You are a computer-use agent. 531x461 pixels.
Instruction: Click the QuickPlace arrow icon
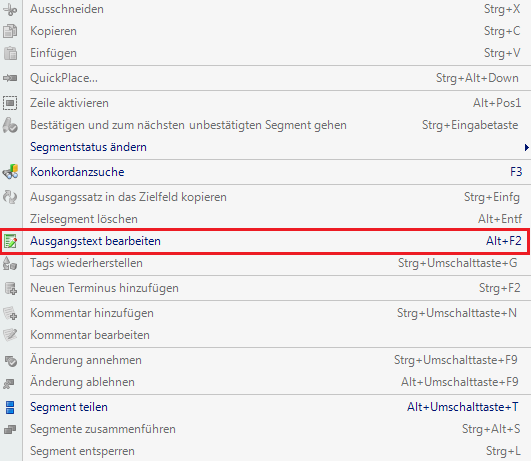coord(10,78)
